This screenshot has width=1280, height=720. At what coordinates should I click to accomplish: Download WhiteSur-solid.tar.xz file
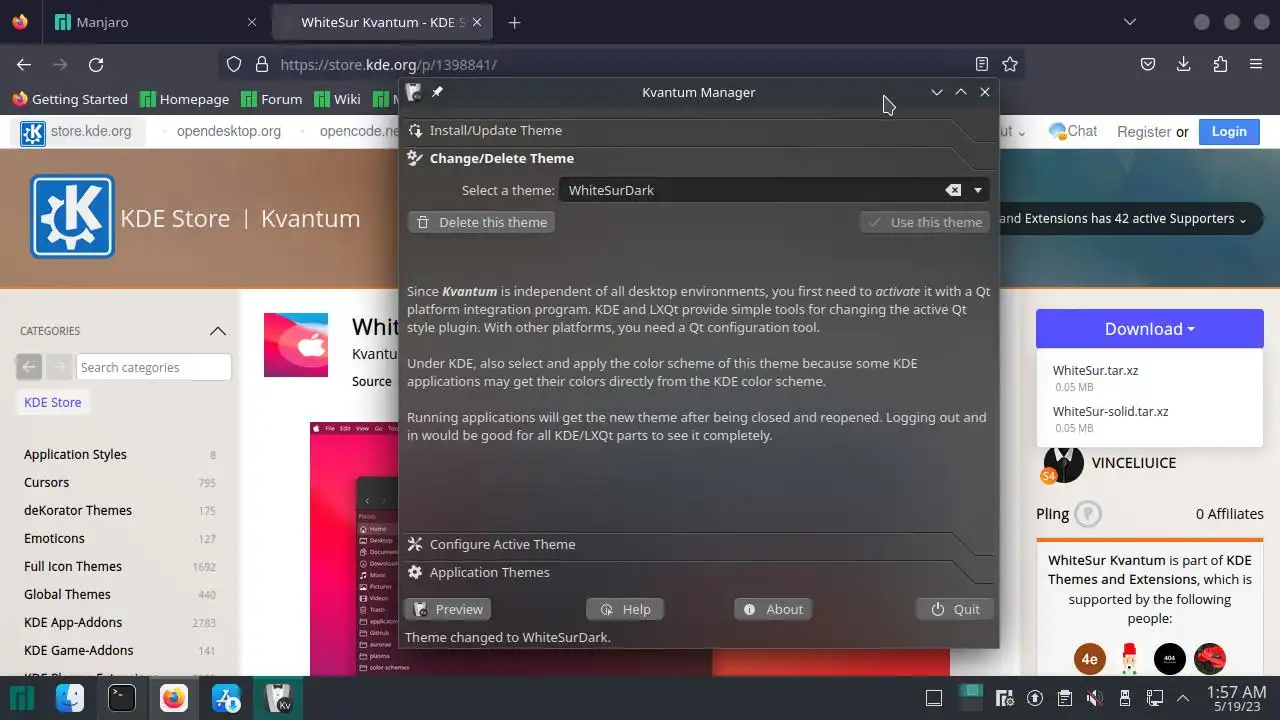tap(1110, 411)
